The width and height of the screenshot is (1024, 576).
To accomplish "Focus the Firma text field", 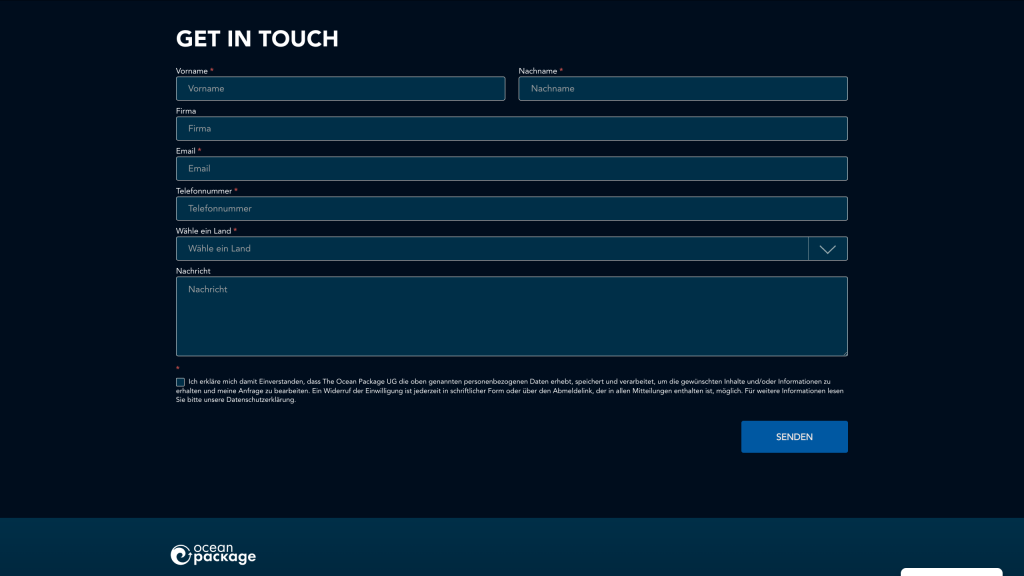I will (x=511, y=129).
